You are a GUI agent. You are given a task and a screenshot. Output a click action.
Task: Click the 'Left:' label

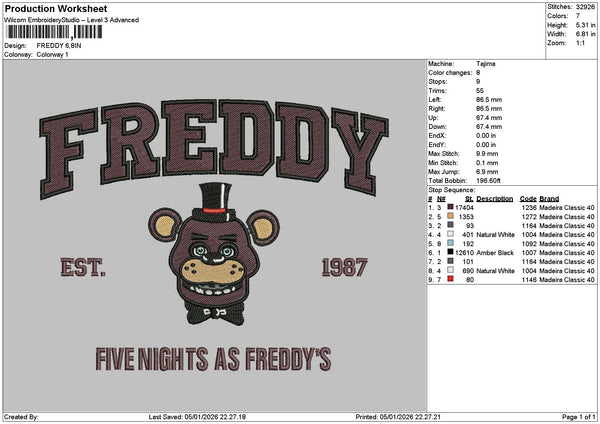coord(435,100)
